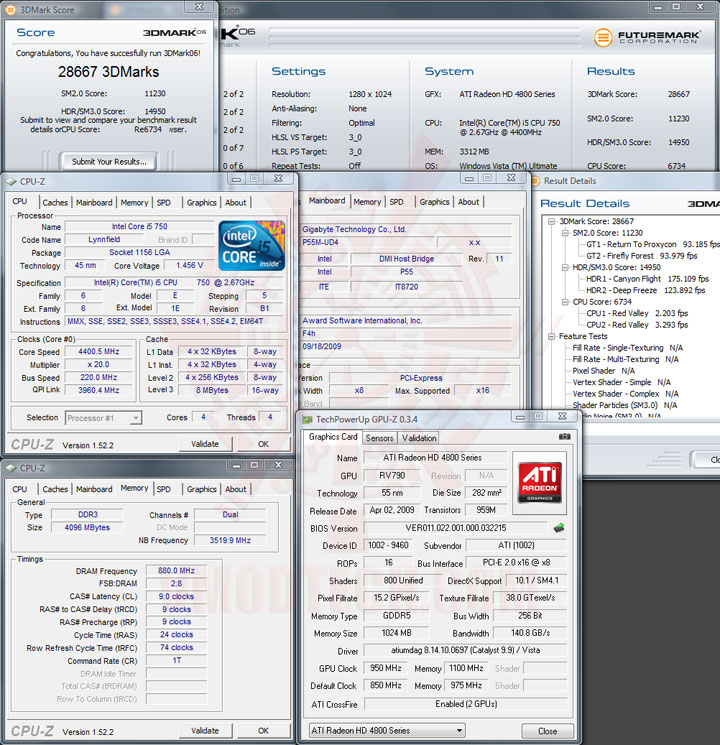Select CPU2 - Red Valley tree row
The image size is (720, 745).
(637, 325)
